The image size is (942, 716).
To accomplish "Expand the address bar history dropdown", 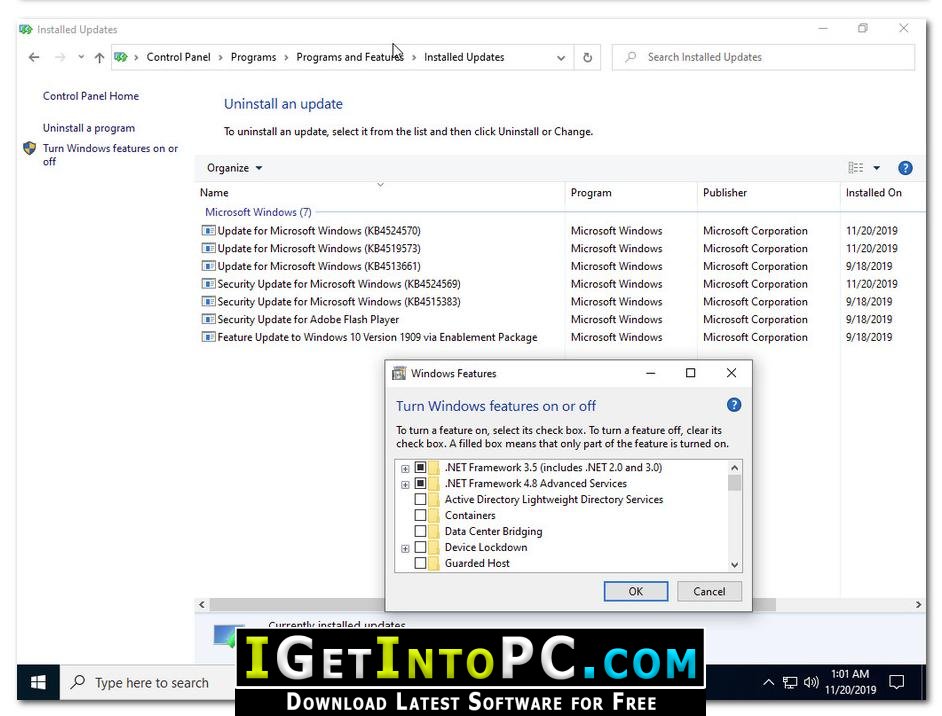I will click(x=561, y=58).
